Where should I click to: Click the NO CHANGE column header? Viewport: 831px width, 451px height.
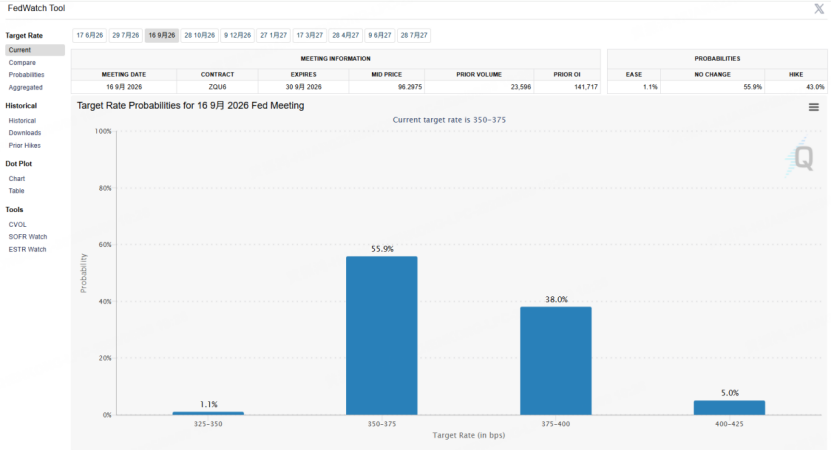[x=712, y=75]
